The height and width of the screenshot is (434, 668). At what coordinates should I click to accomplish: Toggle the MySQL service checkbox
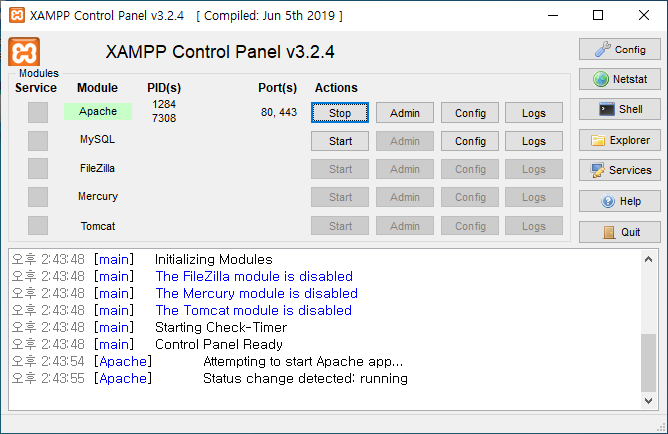point(38,141)
